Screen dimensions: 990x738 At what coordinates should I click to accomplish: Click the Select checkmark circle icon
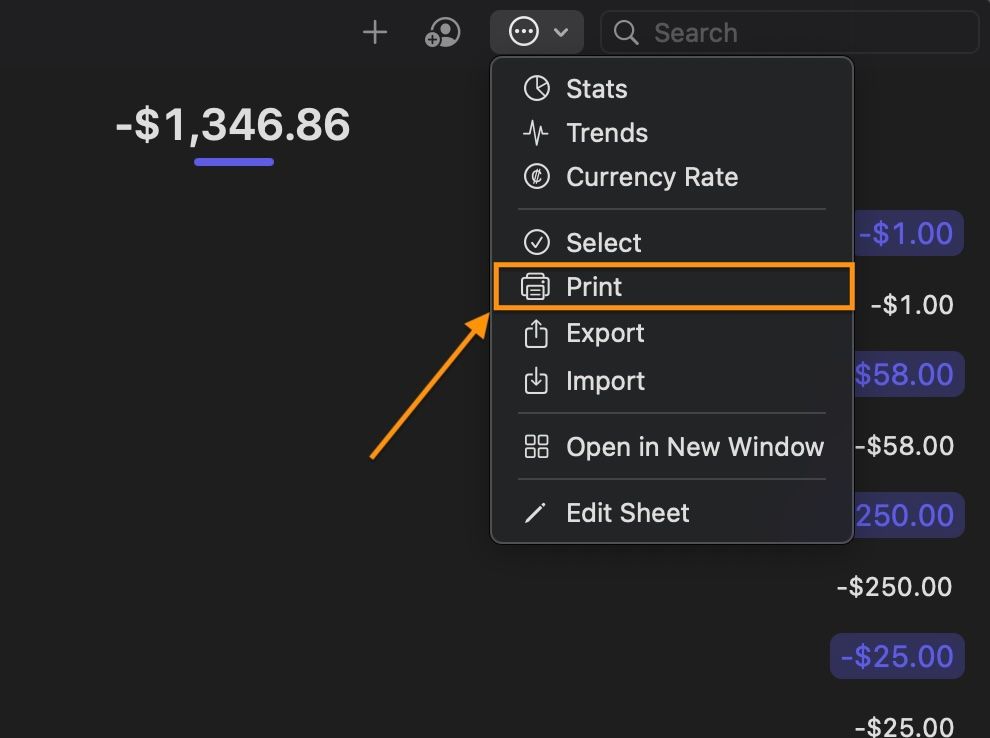[537, 243]
